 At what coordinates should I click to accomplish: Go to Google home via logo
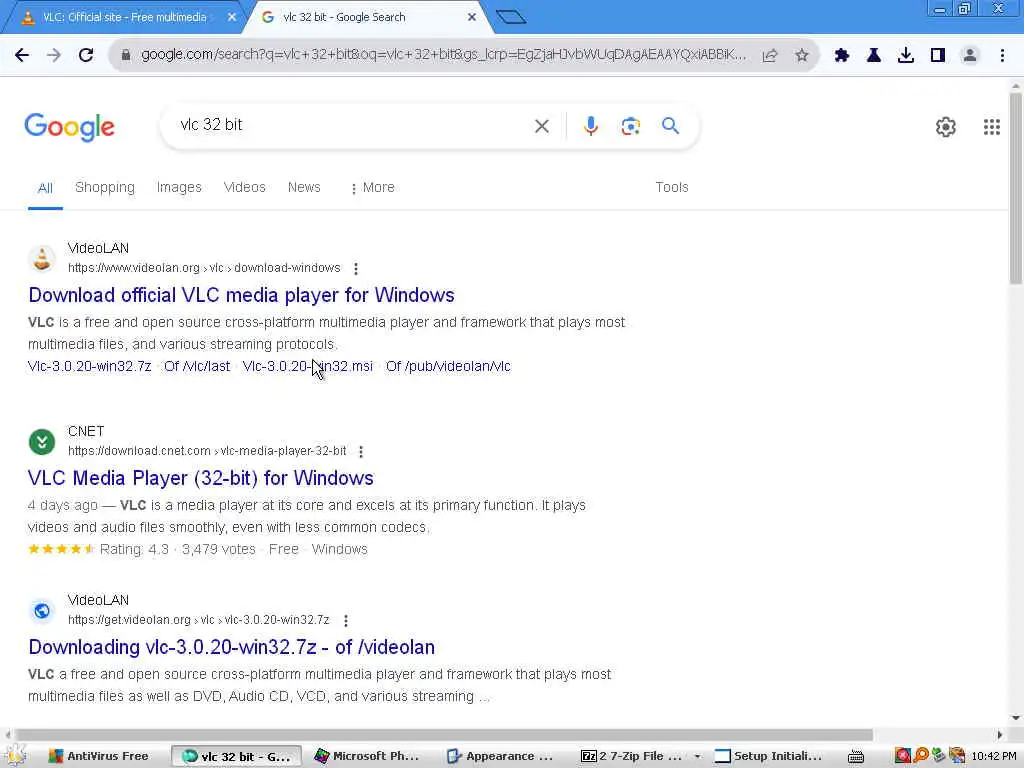[69, 127]
